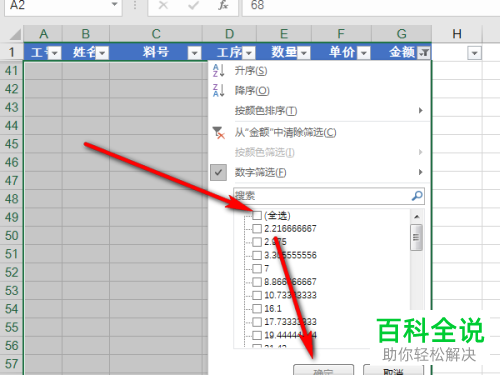Open the 料号 column filter dropdown
The height and width of the screenshot is (375, 500).
point(194,53)
